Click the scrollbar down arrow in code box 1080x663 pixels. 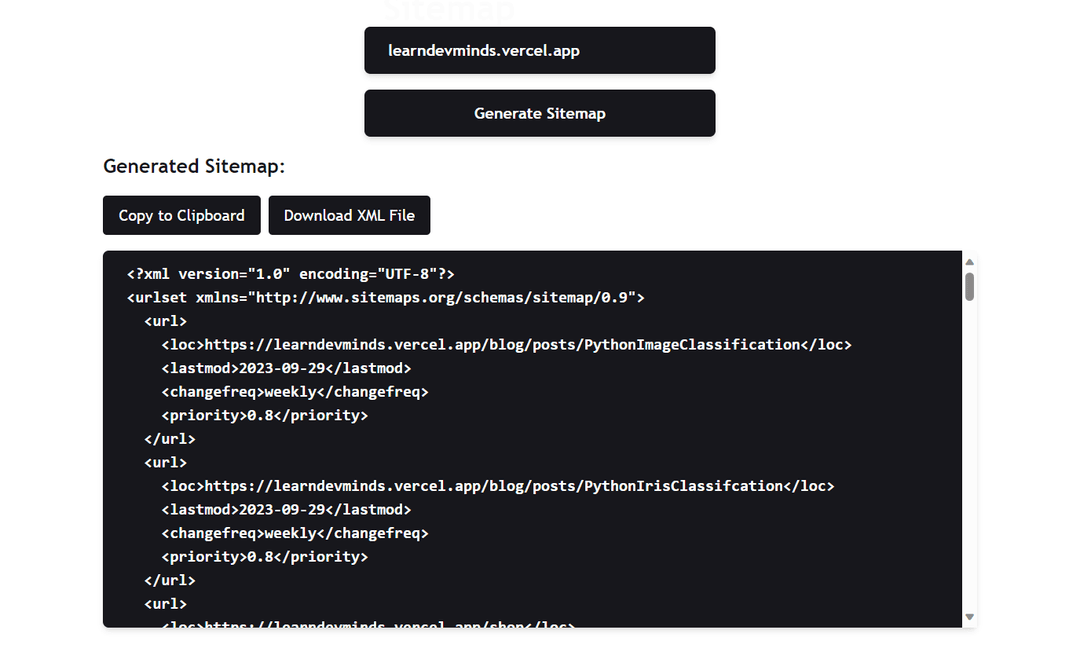pyautogui.click(x=969, y=617)
